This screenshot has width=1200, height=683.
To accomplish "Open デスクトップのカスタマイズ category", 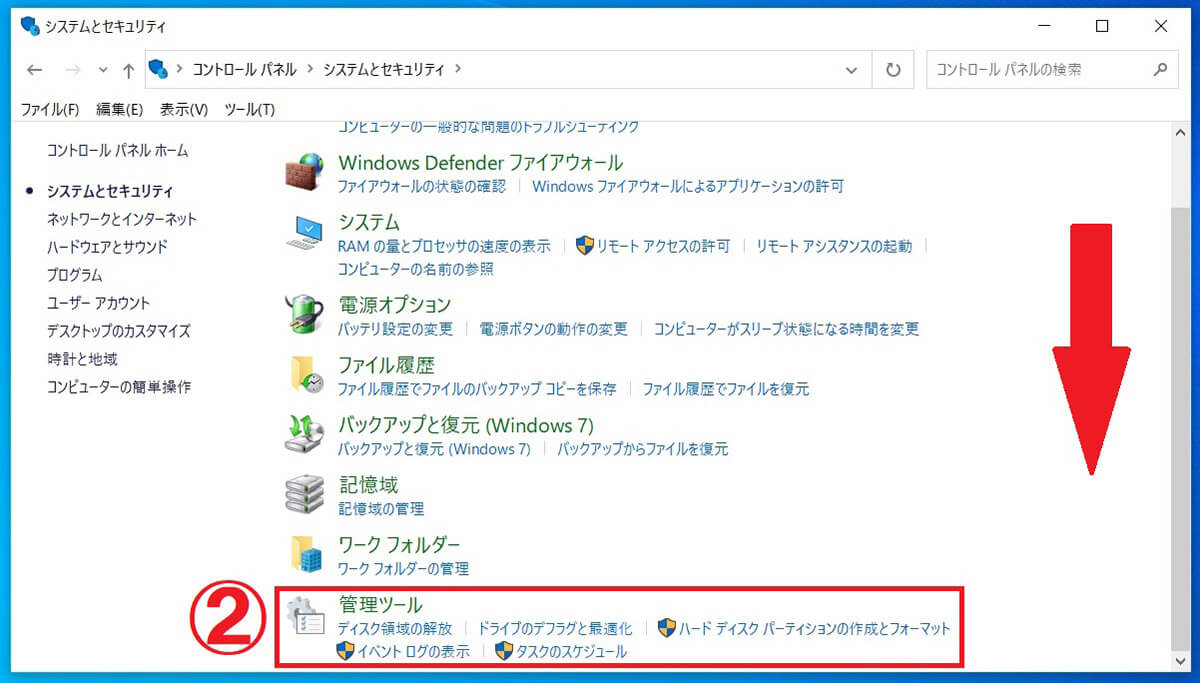I will tap(118, 330).
